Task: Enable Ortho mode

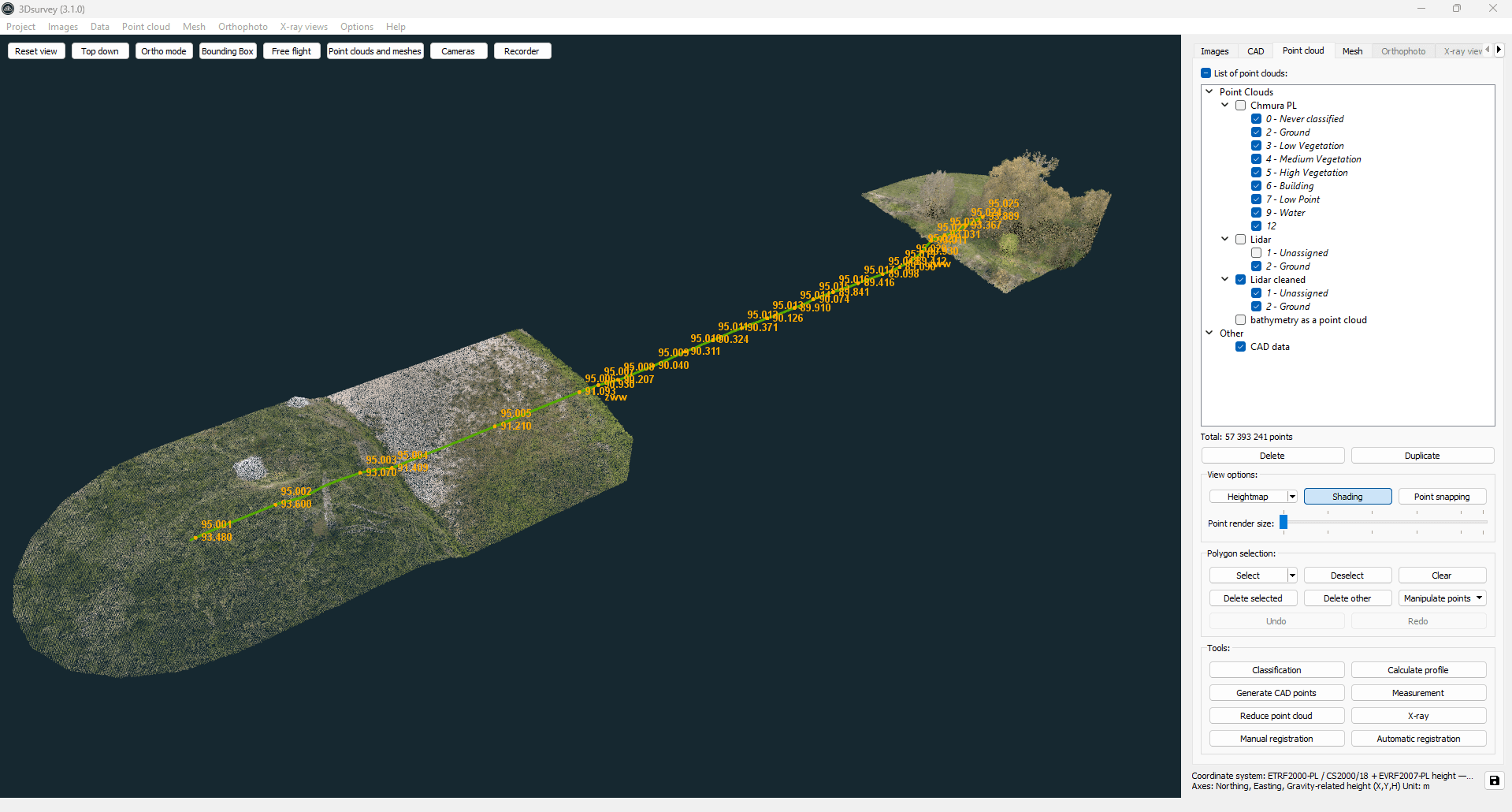Action: 164,51
